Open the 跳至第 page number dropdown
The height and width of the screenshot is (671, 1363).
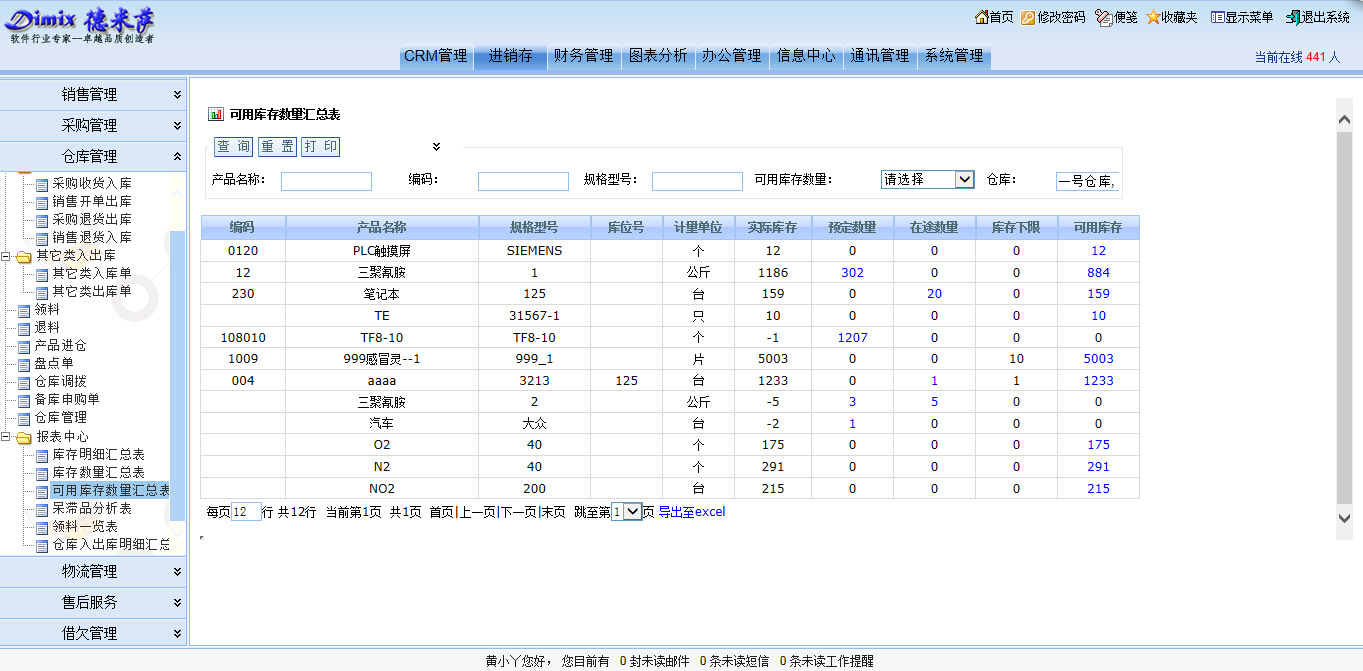click(632, 512)
